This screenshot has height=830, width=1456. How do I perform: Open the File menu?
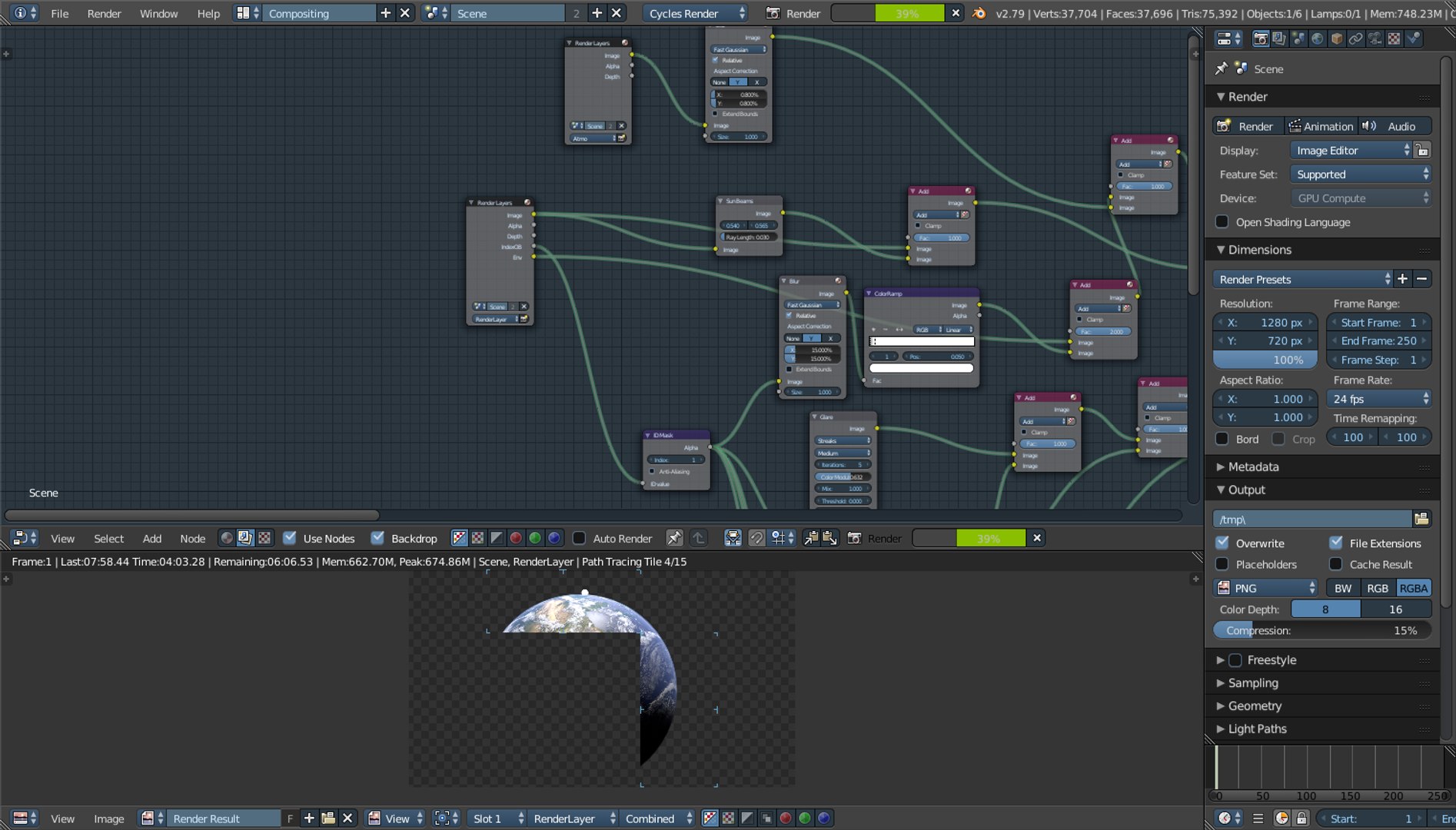(x=59, y=13)
